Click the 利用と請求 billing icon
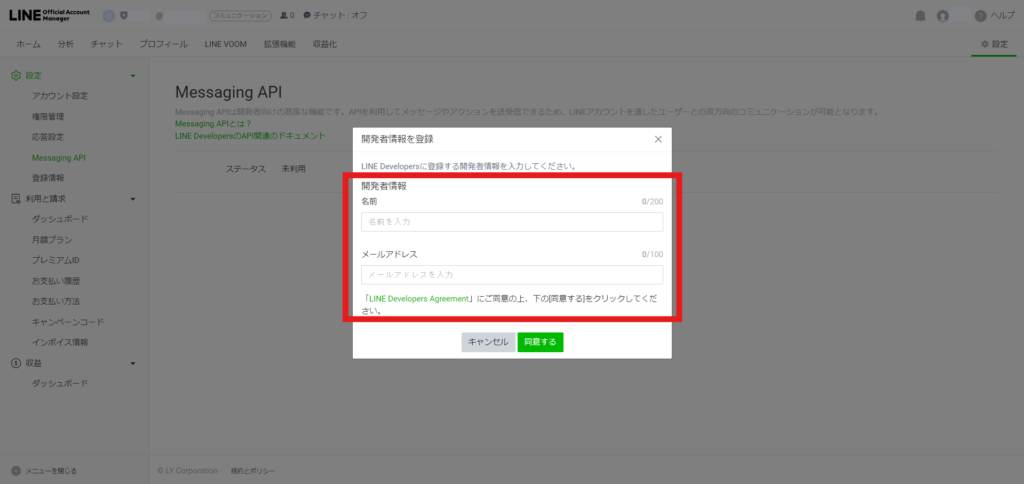 [x=16, y=198]
